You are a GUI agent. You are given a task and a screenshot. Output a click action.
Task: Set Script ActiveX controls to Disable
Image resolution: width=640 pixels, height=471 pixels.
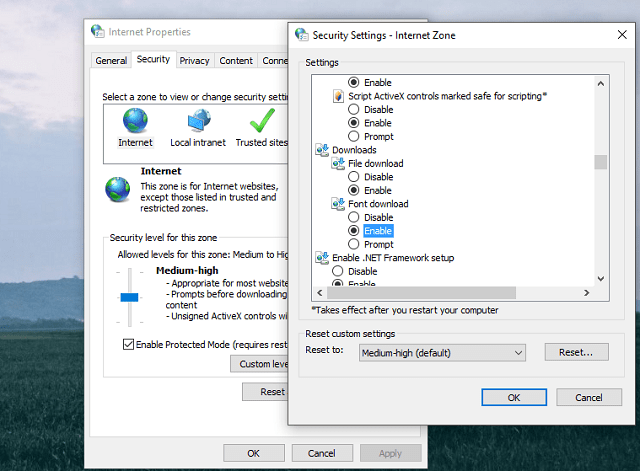353,109
